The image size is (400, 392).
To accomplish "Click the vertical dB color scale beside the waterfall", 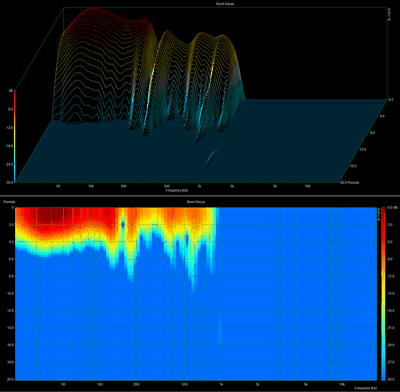I will 14,136.
